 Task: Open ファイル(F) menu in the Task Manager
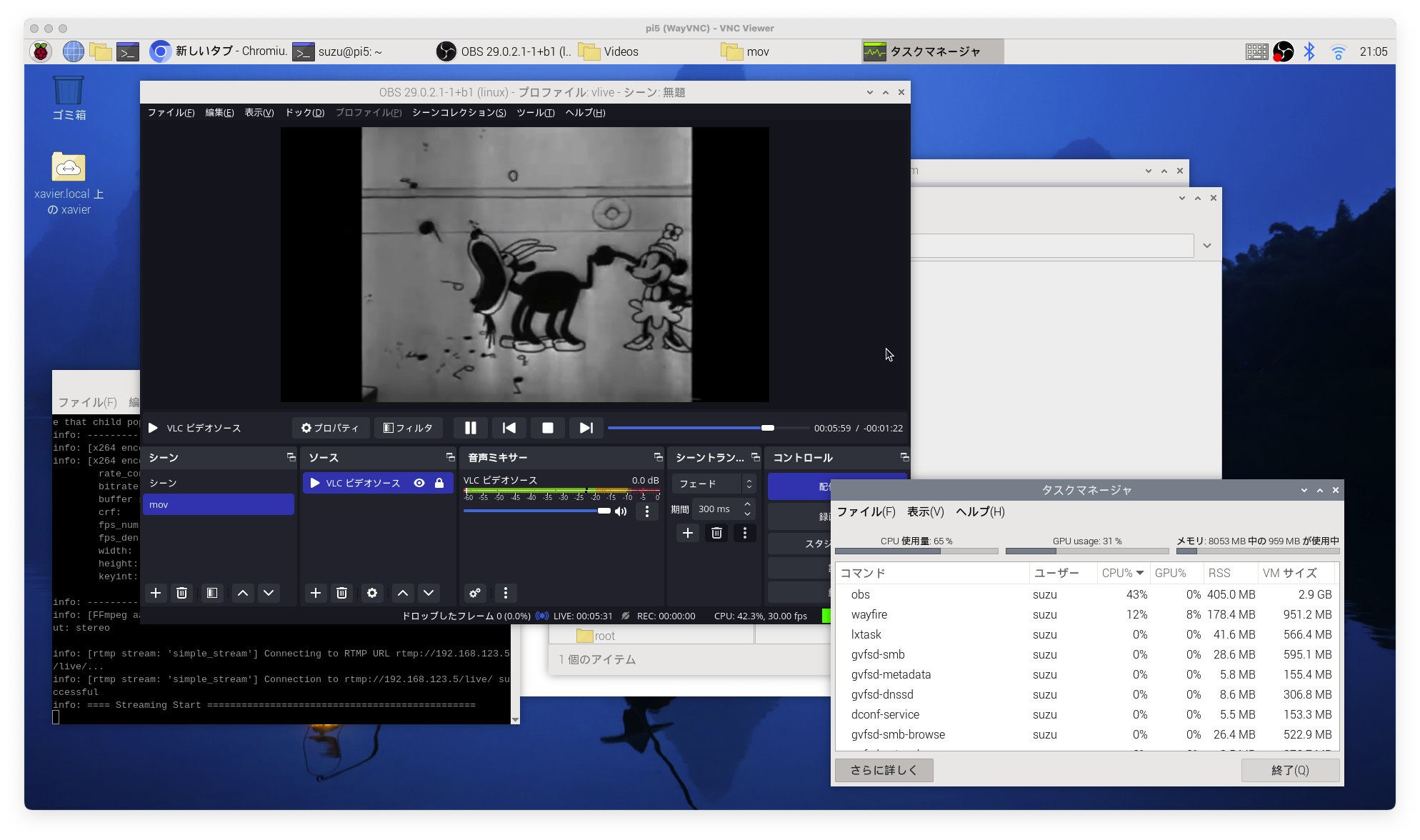point(866,511)
